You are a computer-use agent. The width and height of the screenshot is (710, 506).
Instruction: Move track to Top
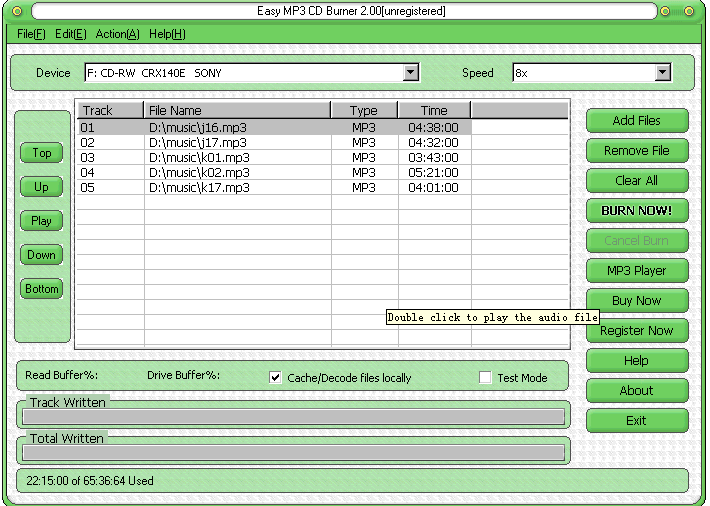(42, 153)
